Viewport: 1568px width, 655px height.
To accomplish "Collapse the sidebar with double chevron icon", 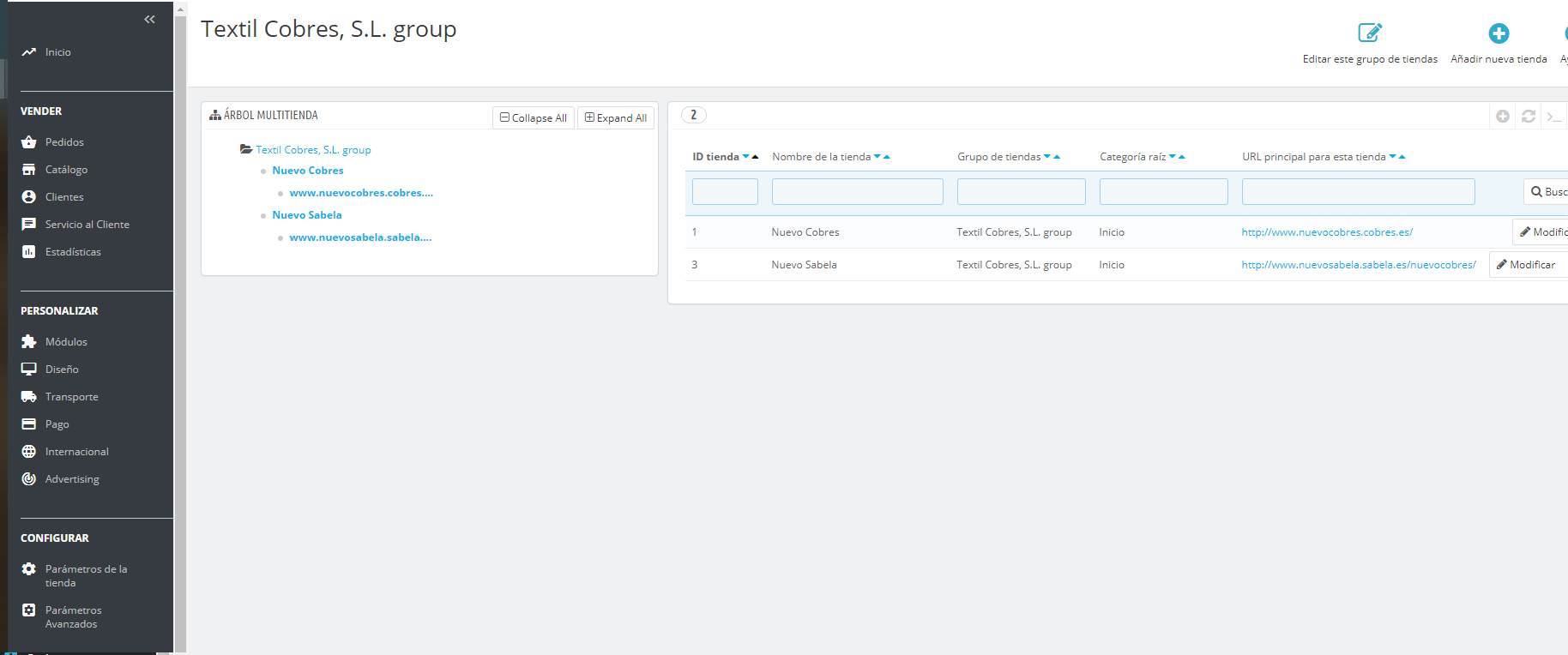I will (150, 19).
